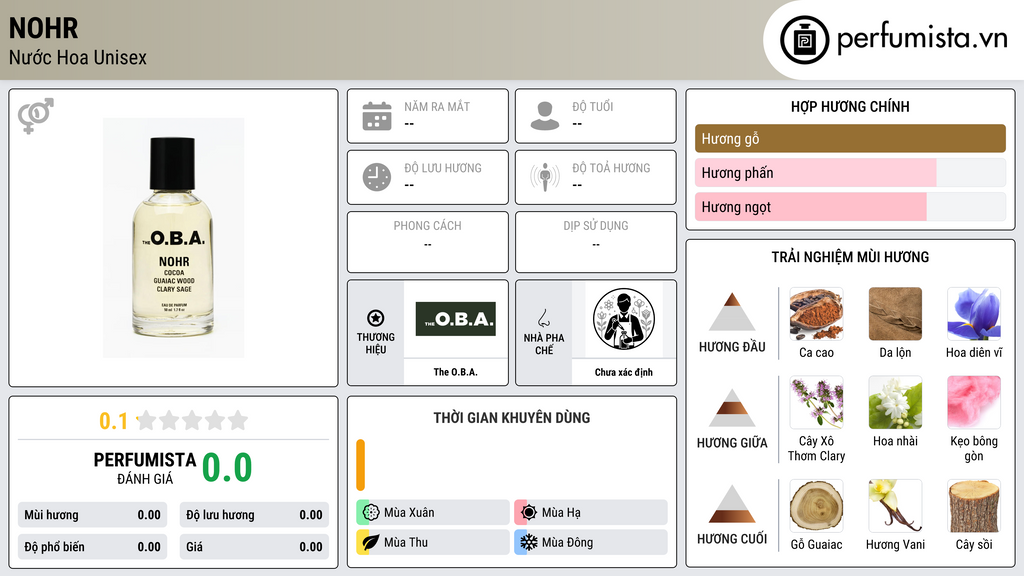Screen dimensions: 1024x576
Task: Click the Trải nghiệm mùi hương heading
Action: click(850, 257)
